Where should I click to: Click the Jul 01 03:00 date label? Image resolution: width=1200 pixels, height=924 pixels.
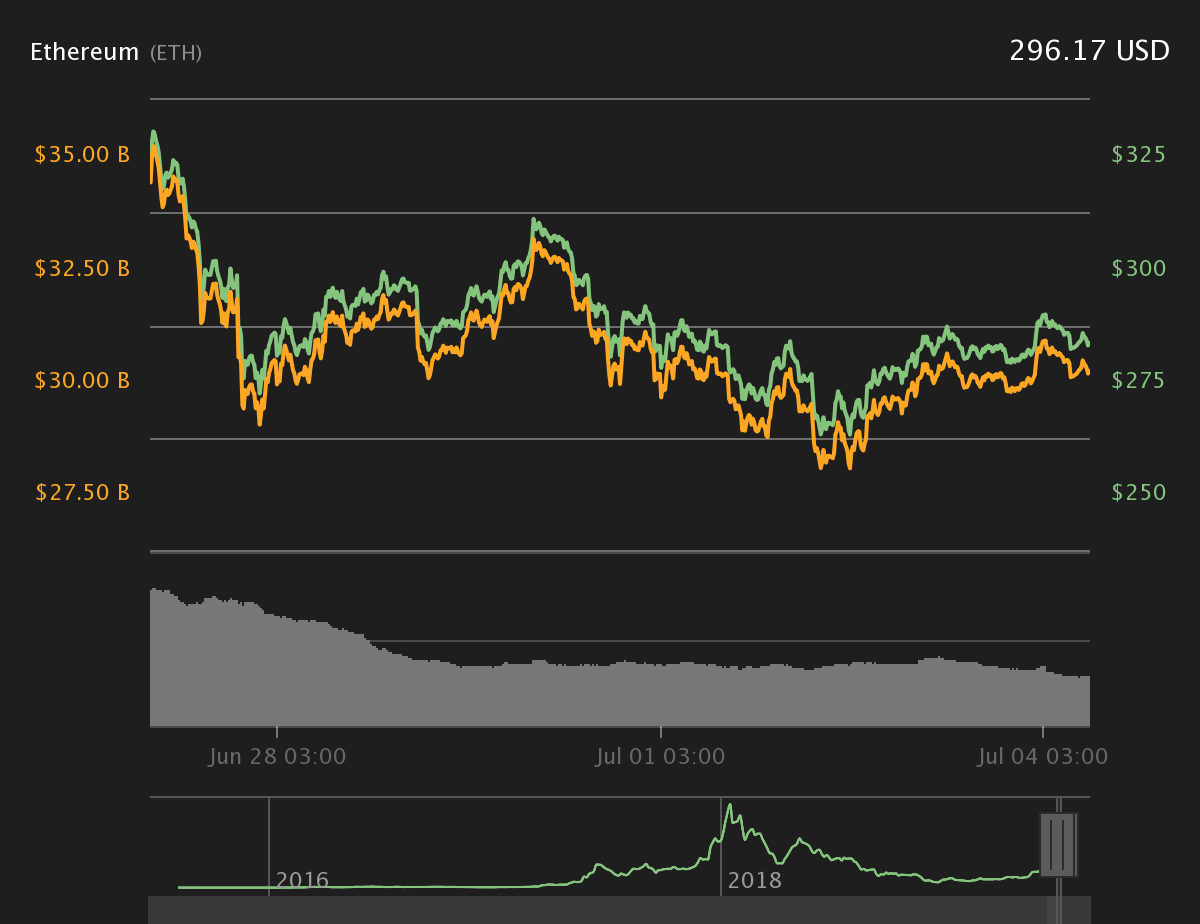660,757
